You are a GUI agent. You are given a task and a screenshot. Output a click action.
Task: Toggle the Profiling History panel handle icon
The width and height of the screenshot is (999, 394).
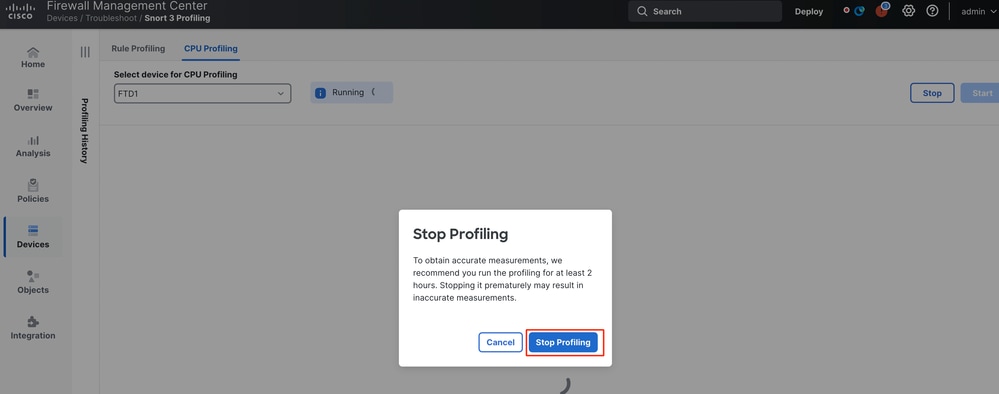(x=85, y=52)
